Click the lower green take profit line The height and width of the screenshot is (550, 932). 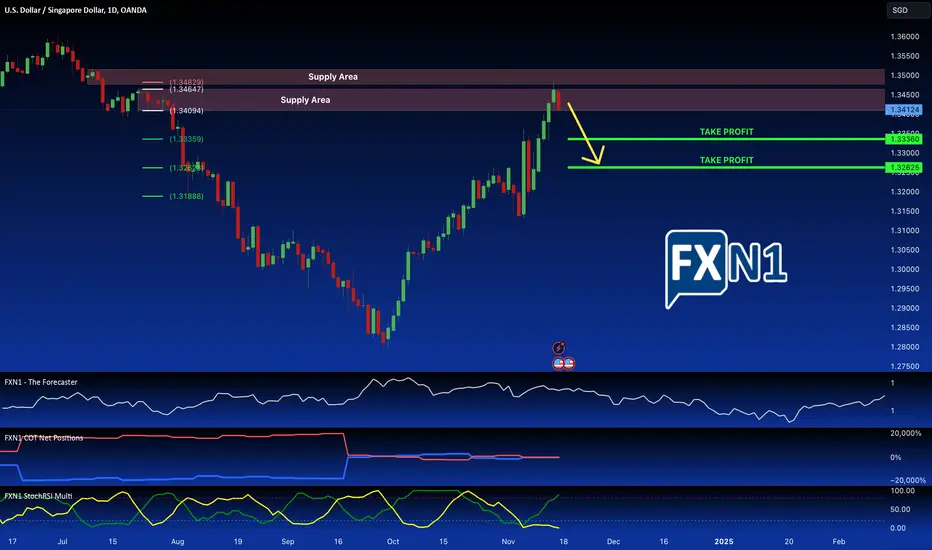click(726, 168)
